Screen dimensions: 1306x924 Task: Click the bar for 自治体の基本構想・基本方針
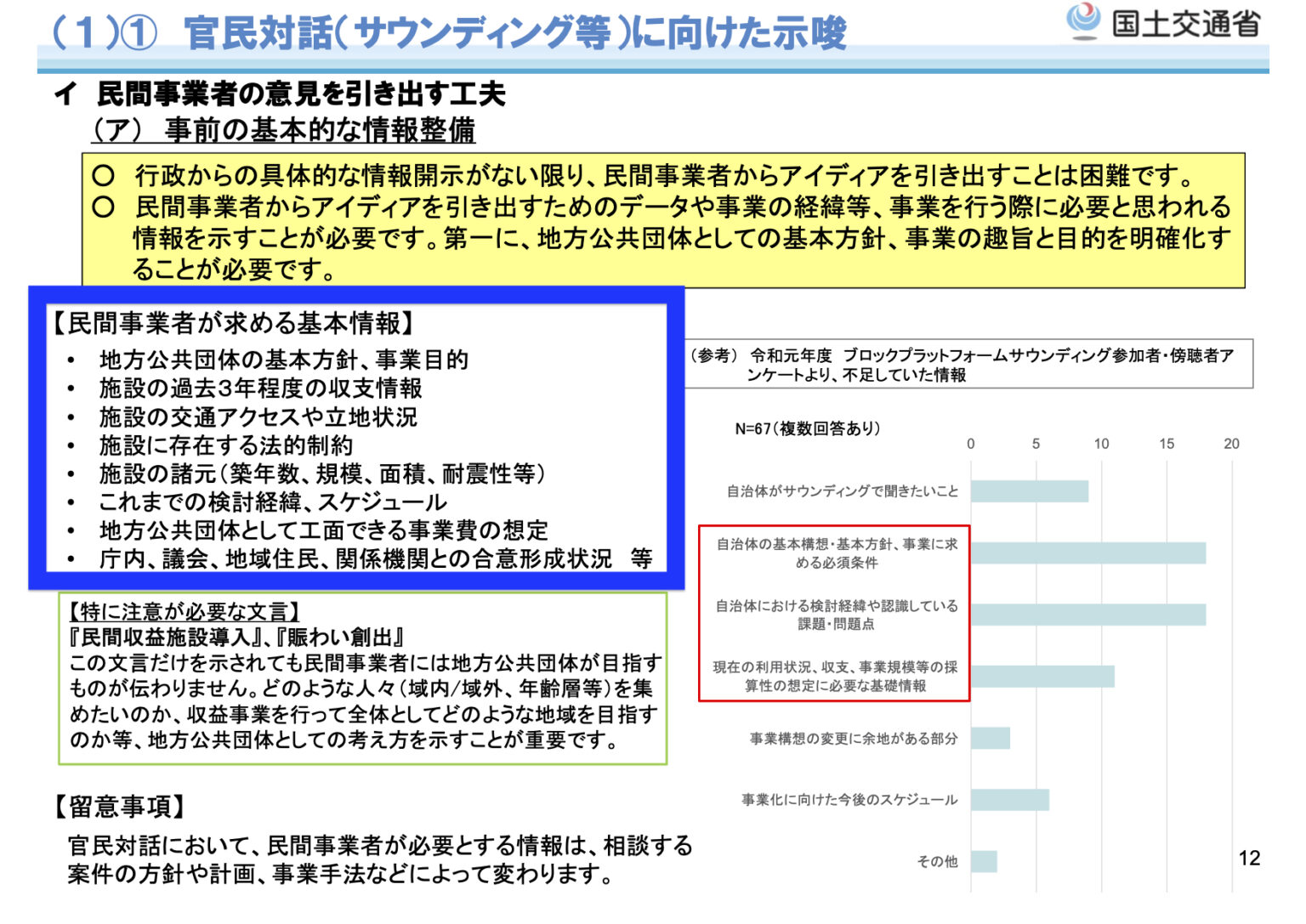1088,553
